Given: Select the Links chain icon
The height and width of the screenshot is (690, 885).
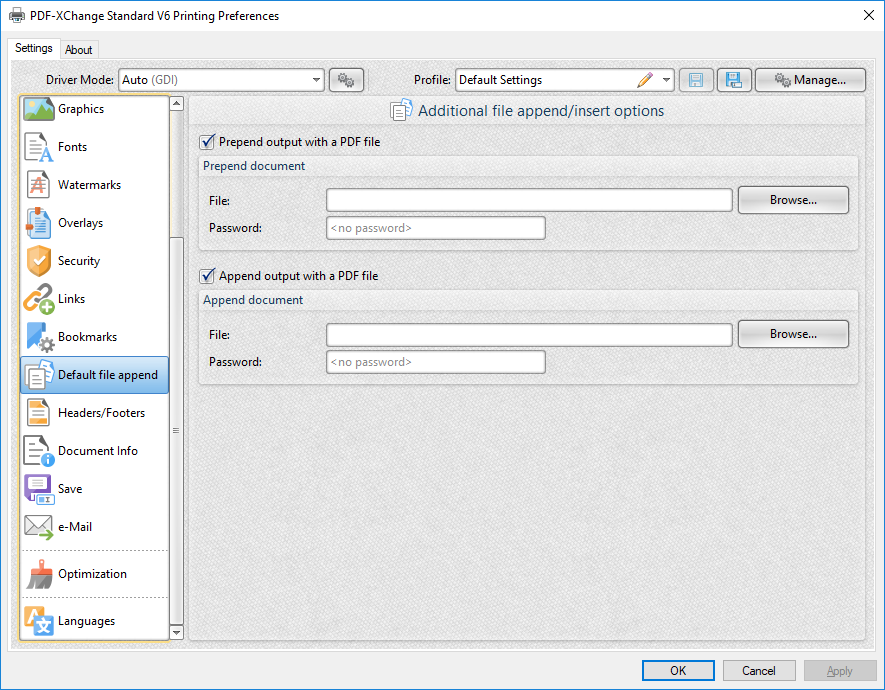Looking at the screenshot, I should [38, 299].
